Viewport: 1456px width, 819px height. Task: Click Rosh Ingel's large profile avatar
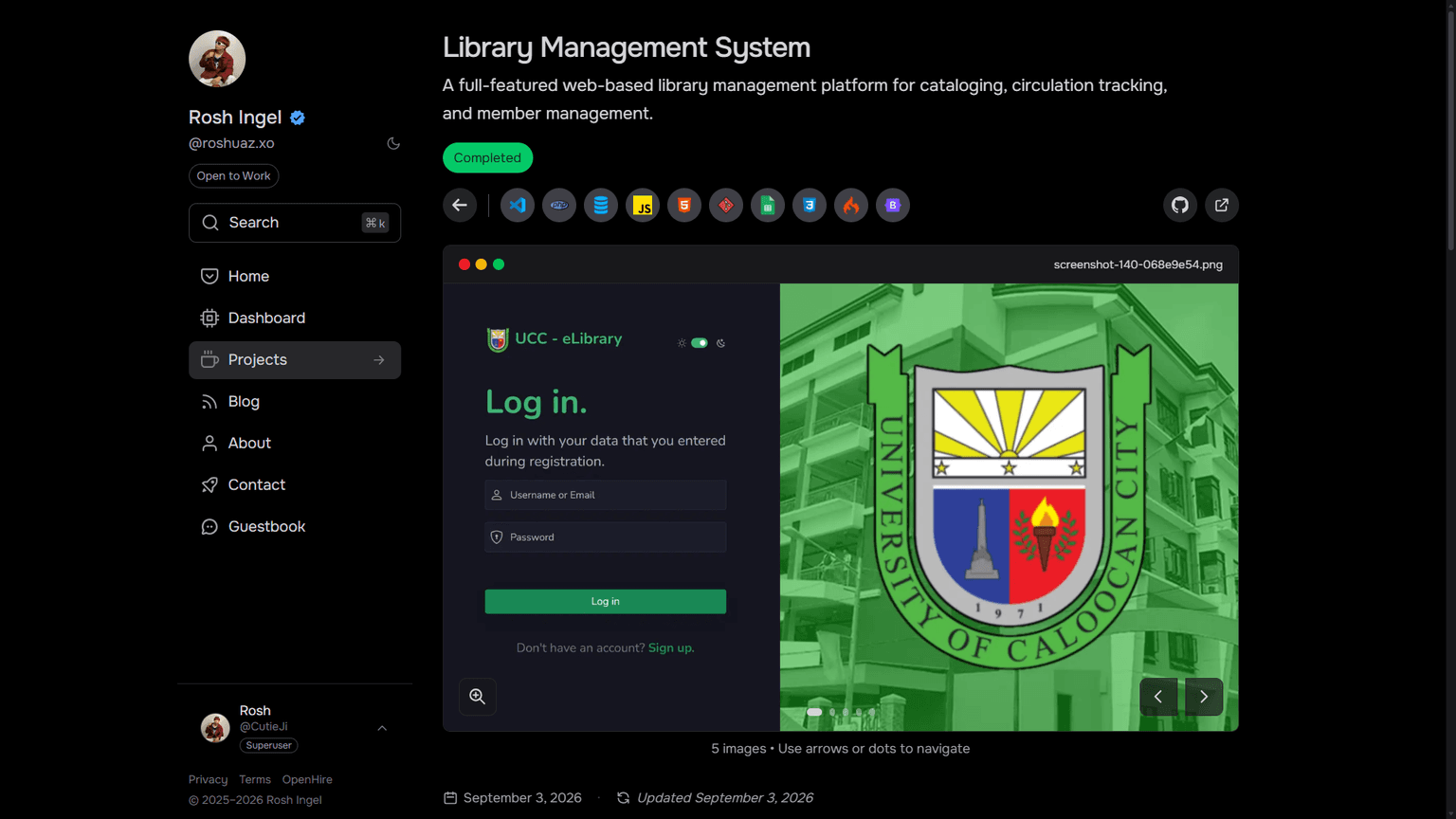[217, 59]
